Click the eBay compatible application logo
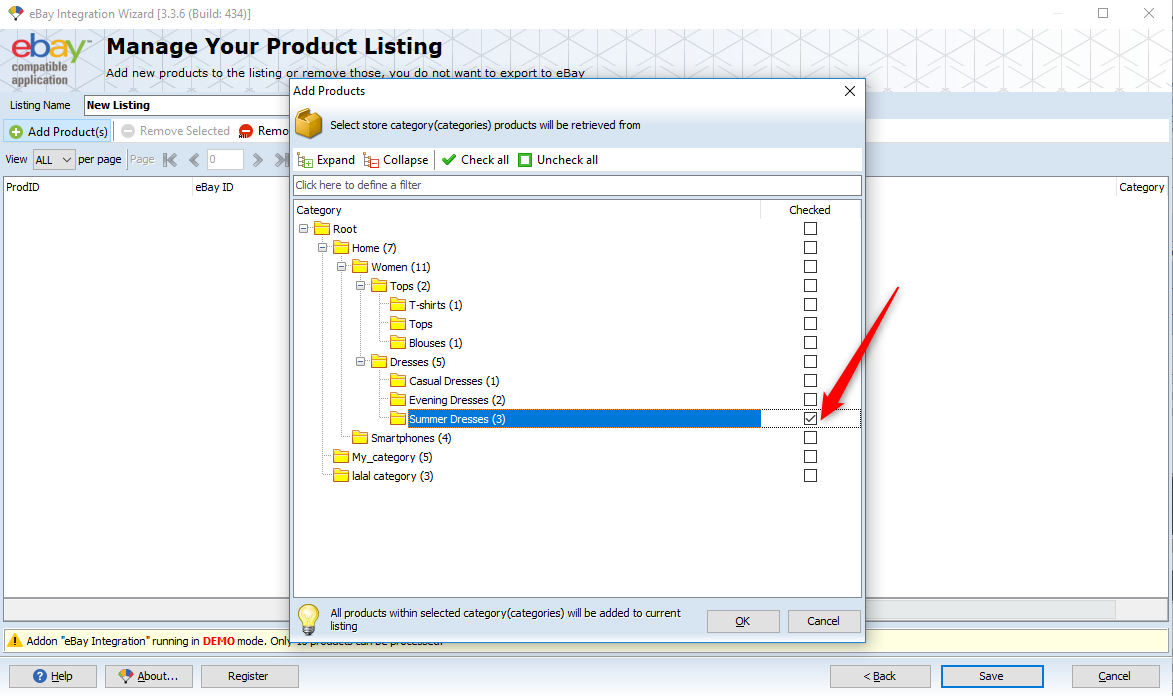The width and height of the screenshot is (1173, 696). point(49,60)
